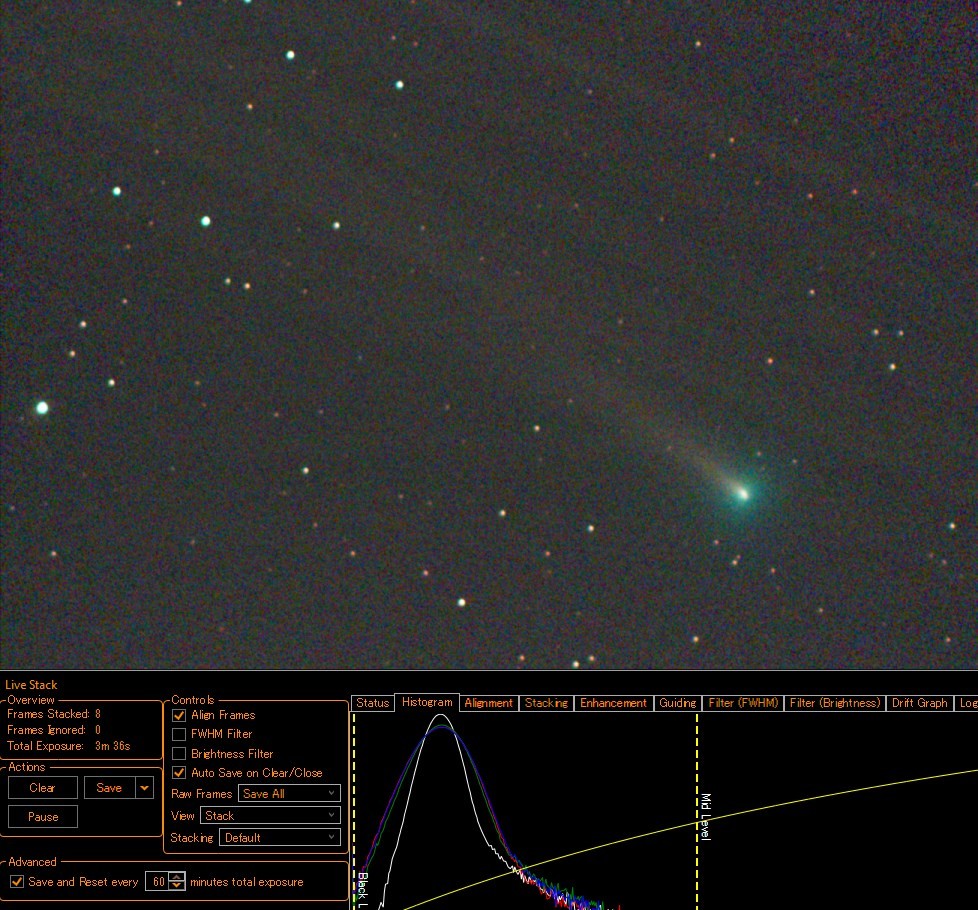978x910 pixels.
Task: Open the View dropdown showing Stack
Action: click(x=270, y=815)
